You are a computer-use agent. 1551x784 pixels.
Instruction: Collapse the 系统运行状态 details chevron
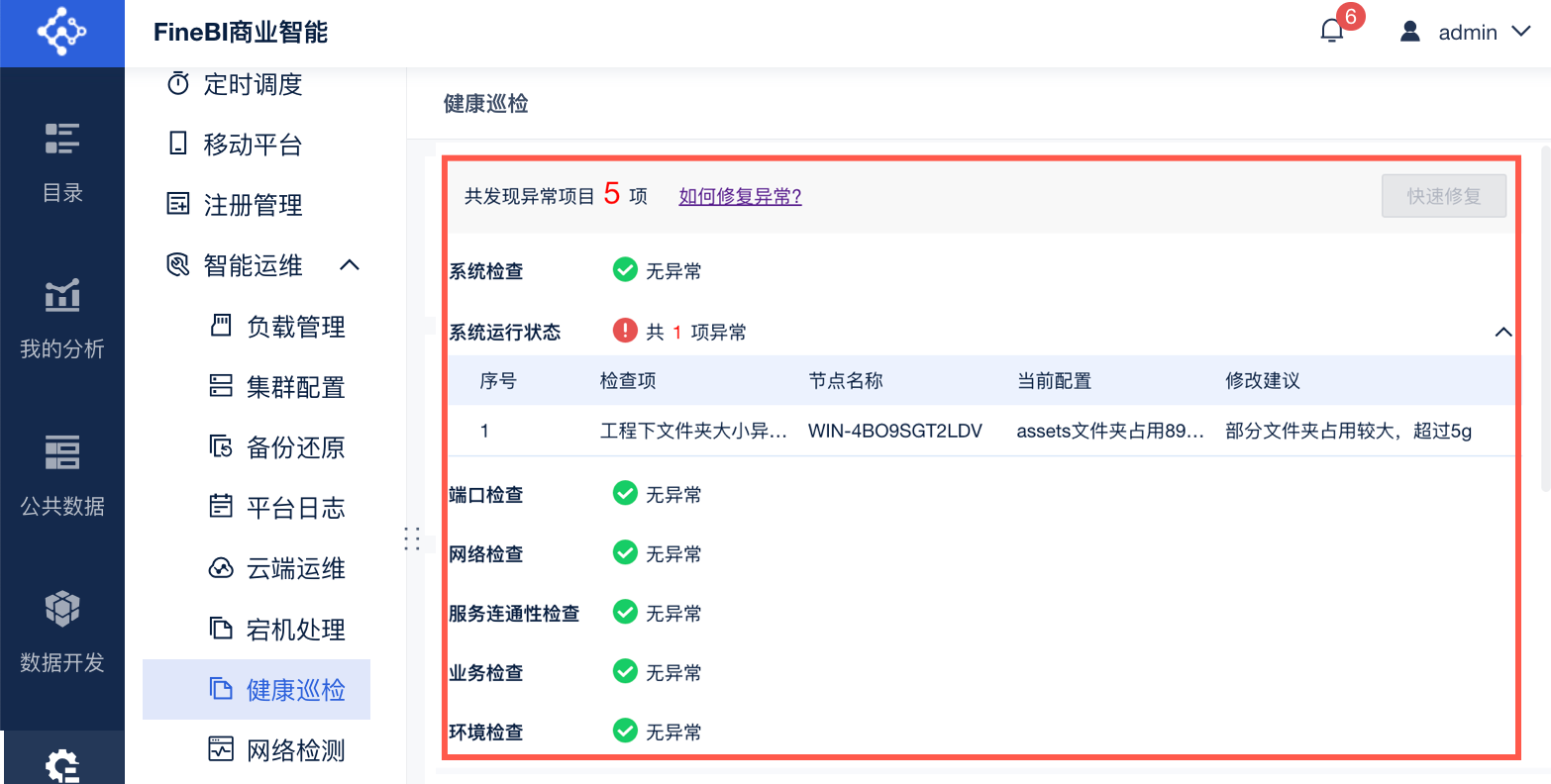click(x=1503, y=332)
